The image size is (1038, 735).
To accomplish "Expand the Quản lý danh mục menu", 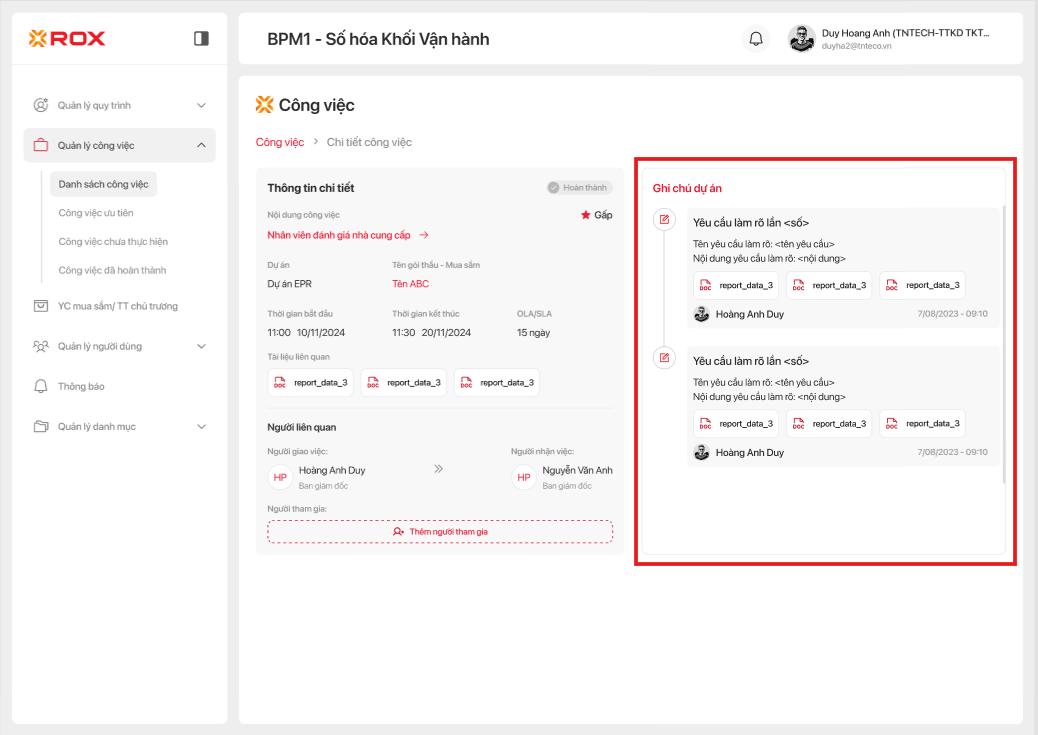I will (x=201, y=426).
